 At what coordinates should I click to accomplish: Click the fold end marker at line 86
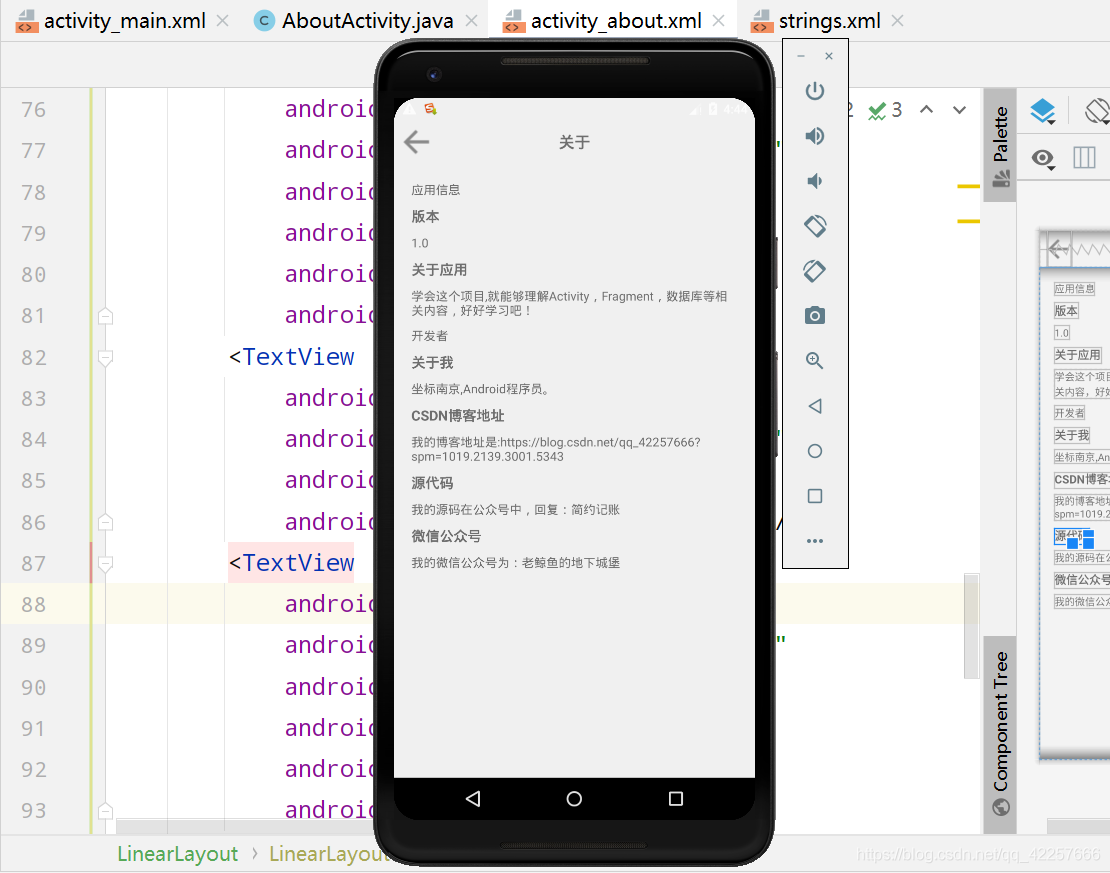coord(105,523)
